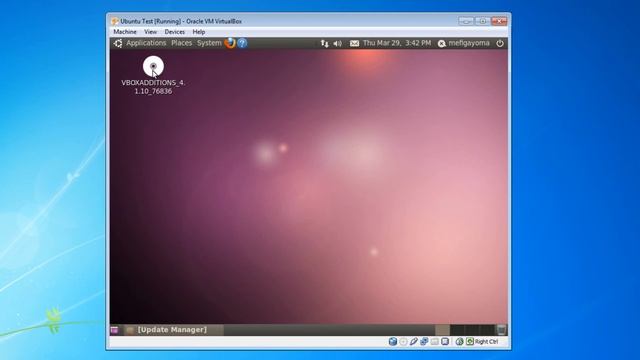
Task: Open the VBOXADDITIONS_4.1.10_76836 disc icon
Action: coord(153,67)
